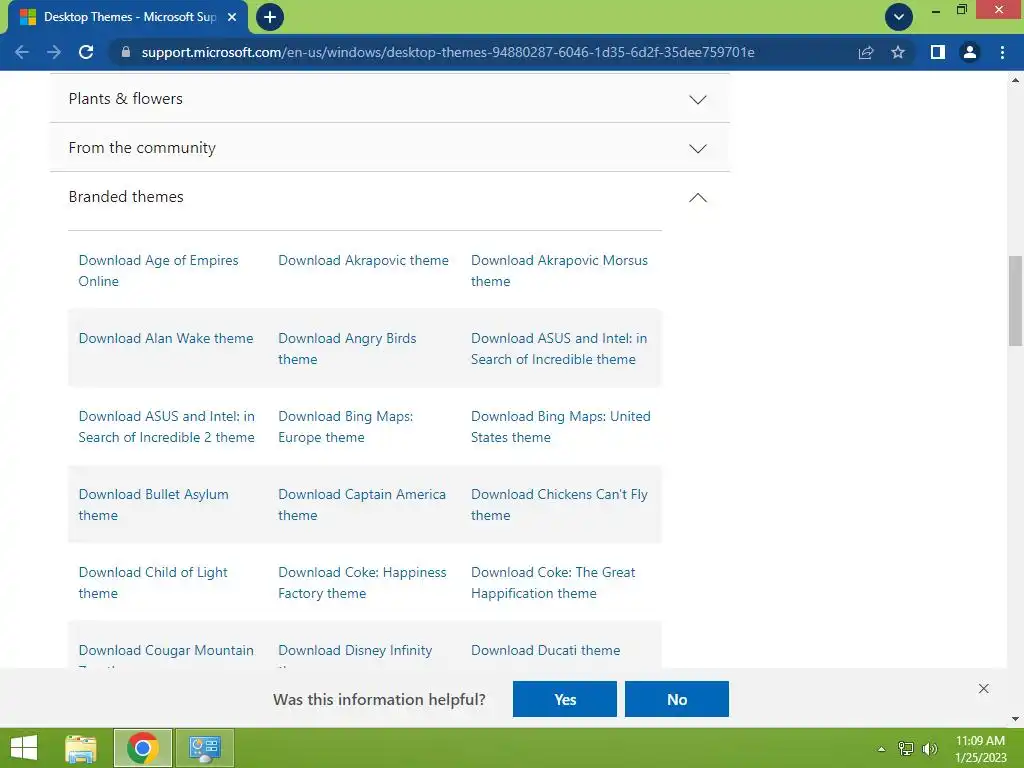
Task: Click the page vertical scrollbar thumb
Action: coord(1016,300)
